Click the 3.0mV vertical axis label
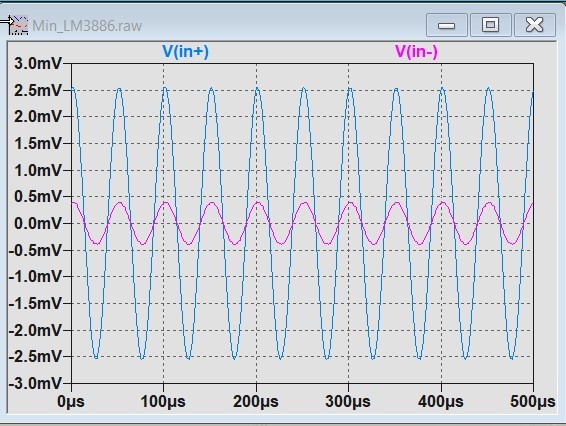This screenshot has width=566, height=426. [x=38, y=64]
